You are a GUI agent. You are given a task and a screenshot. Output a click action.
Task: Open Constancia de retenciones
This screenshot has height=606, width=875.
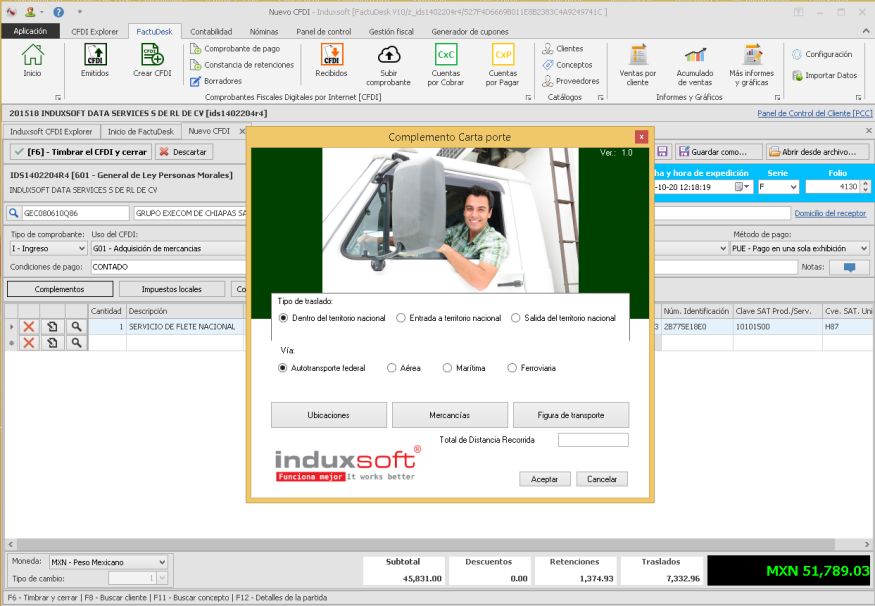pyautogui.click(x=242, y=65)
